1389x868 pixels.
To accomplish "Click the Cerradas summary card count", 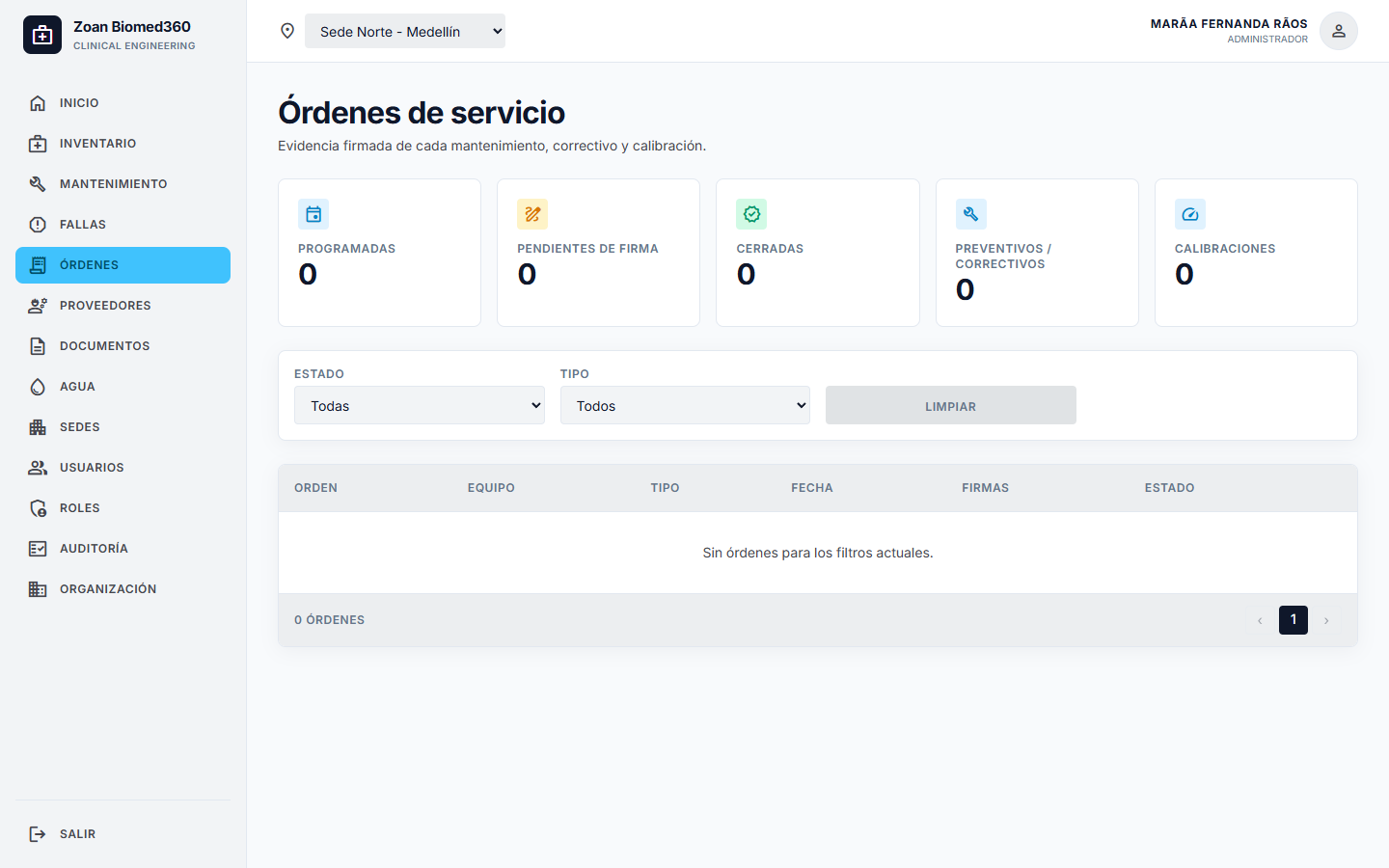I will (746, 275).
